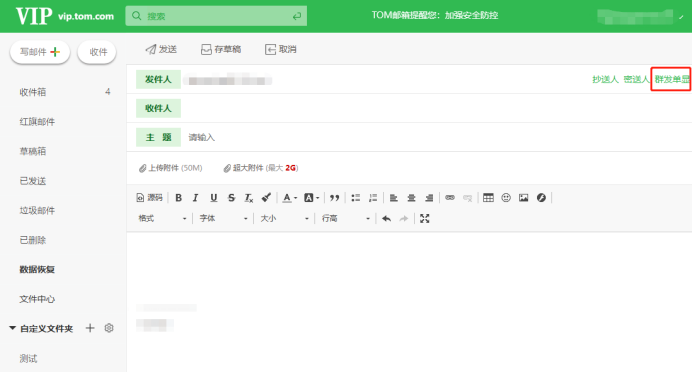Collapse the 自定义文件夹 section
The width and height of the screenshot is (692, 373).
13,328
